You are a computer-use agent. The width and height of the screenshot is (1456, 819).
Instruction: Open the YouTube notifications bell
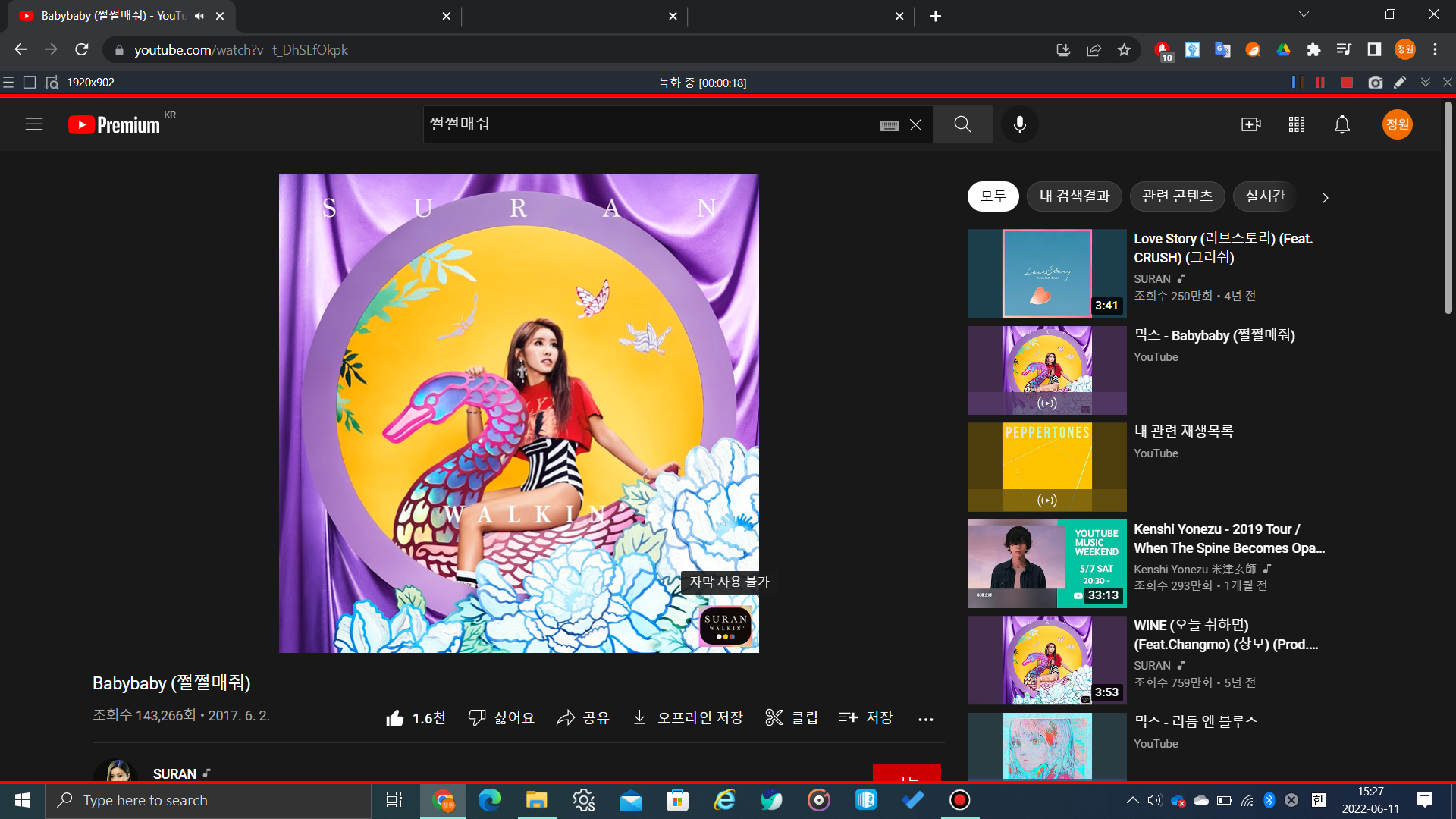(x=1341, y=124)
